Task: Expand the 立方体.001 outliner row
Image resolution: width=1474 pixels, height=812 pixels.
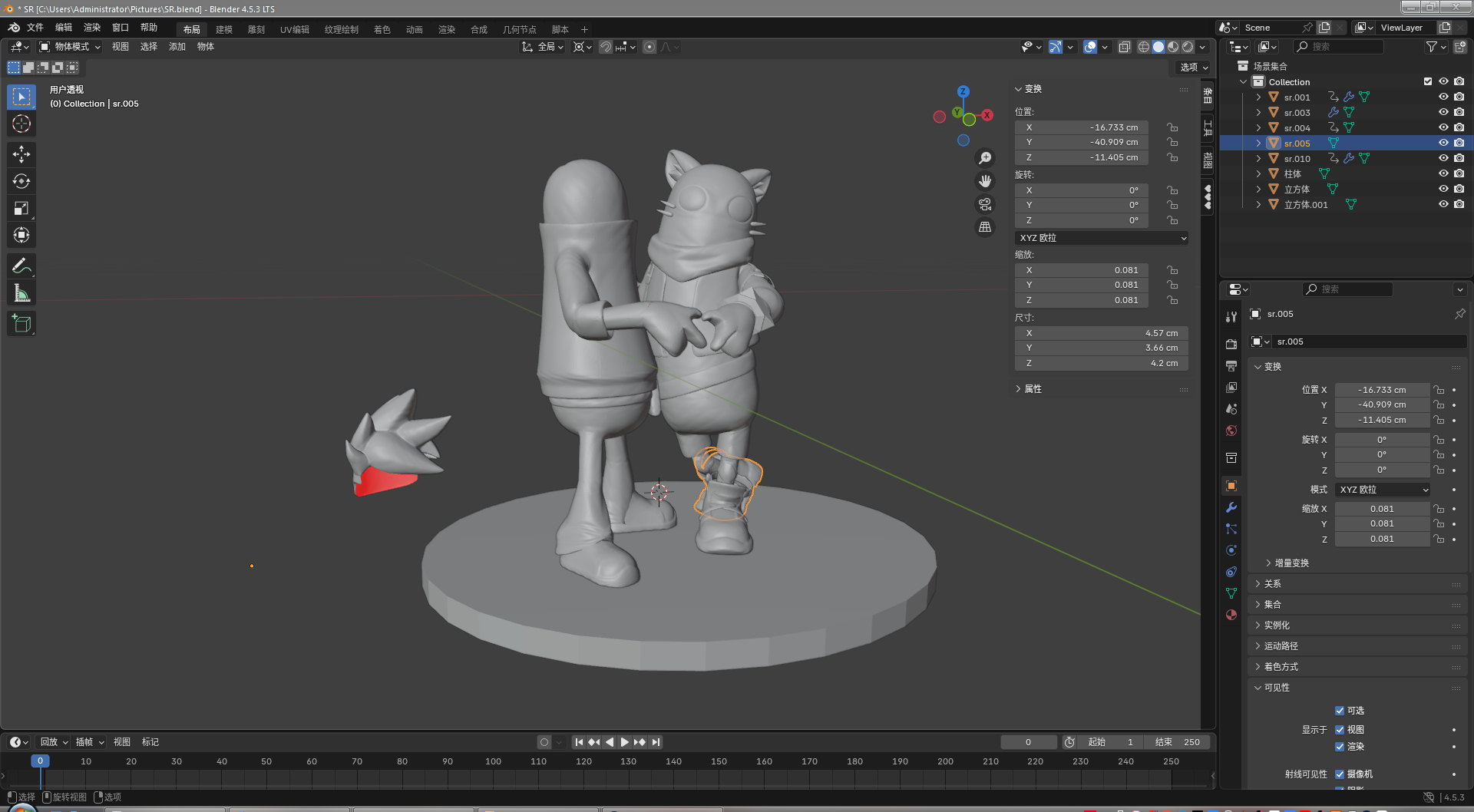Action: [x=1258, y=205]
